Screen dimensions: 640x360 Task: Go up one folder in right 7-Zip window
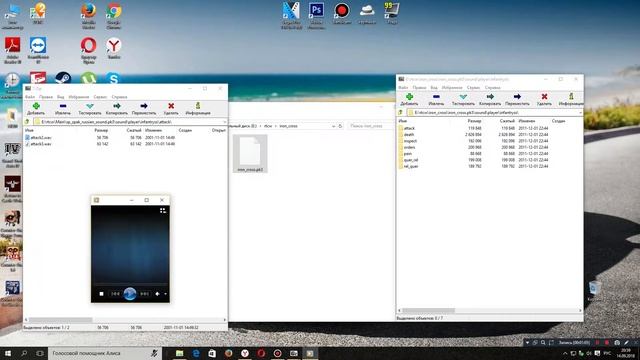pyautogui.click(x=400, y=112)
